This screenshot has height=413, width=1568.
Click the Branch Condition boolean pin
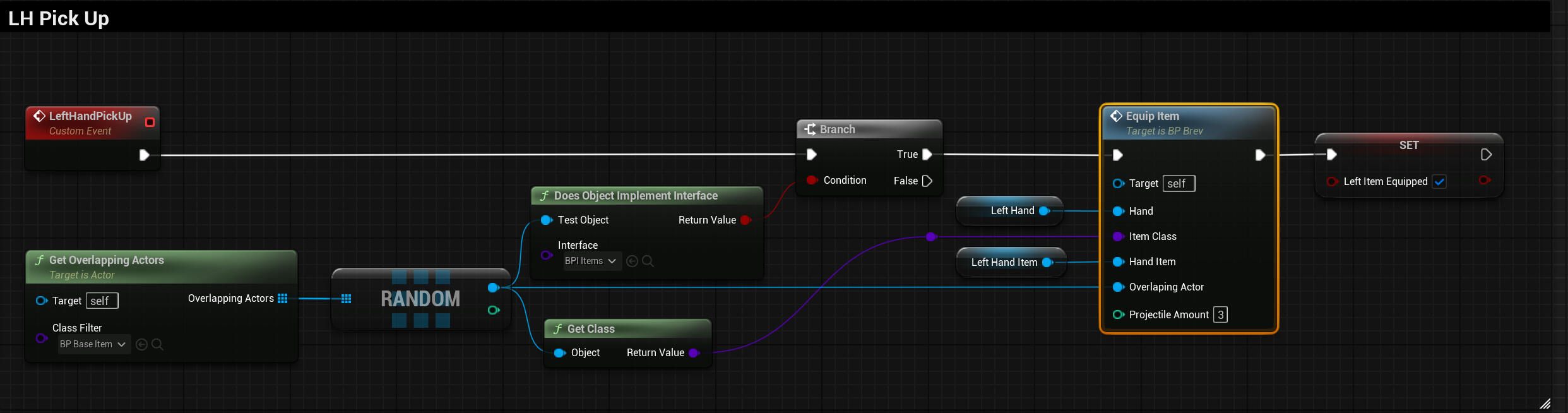(812, 181)
